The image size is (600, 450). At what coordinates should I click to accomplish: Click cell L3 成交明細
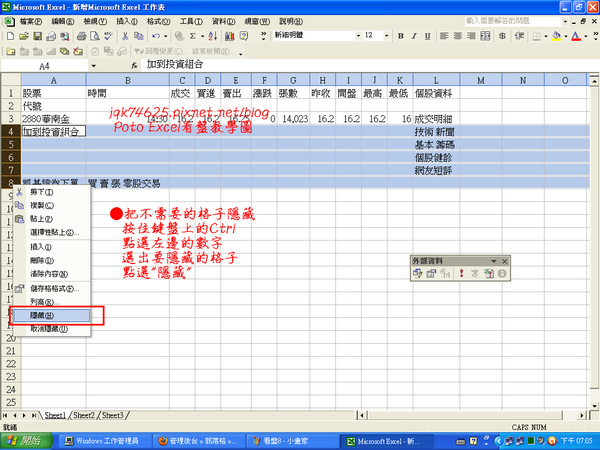pyautogui.click(x=436, y=119)
